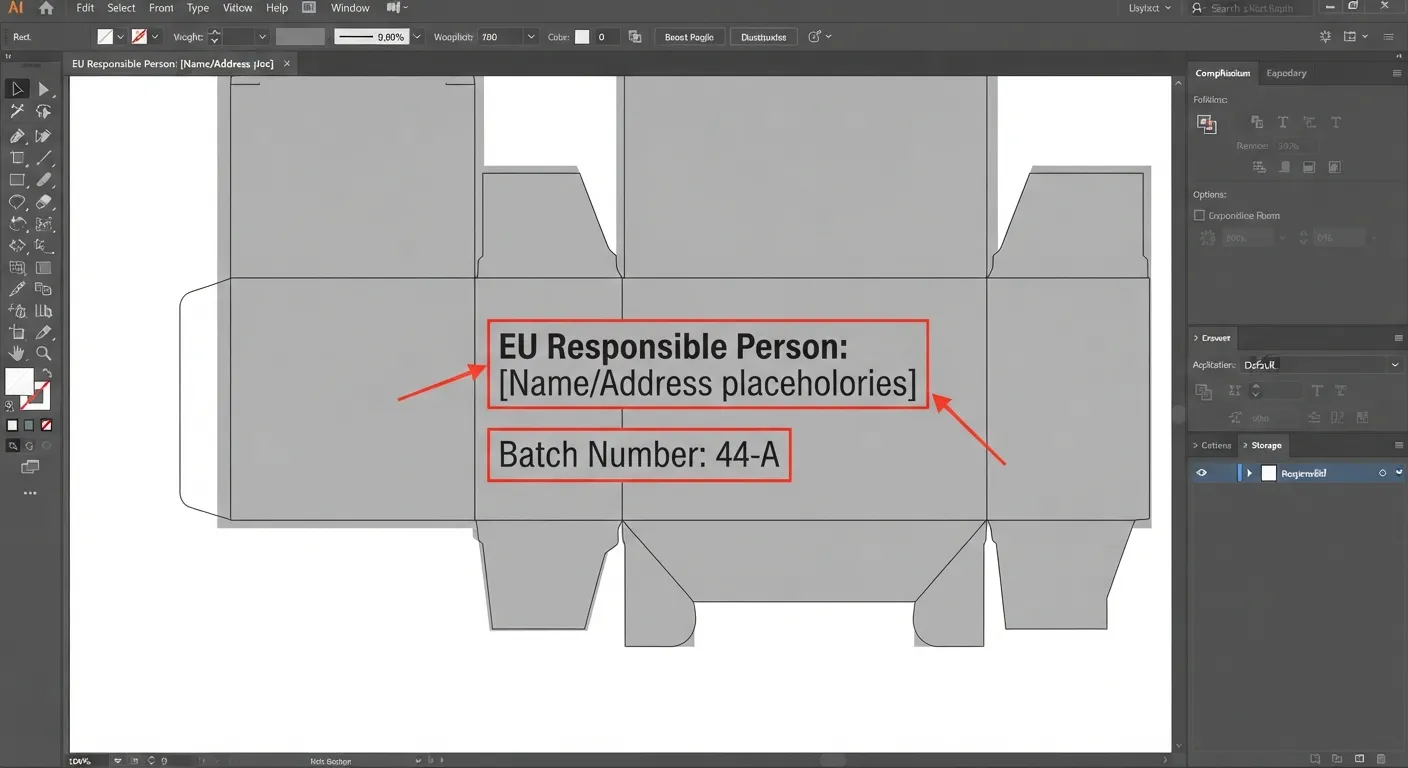The height and width of the screenshot is (768, 1408).
Task: Select the Symbol Sprayer tool
Action: pyautogui.click(x=17, y=311)
